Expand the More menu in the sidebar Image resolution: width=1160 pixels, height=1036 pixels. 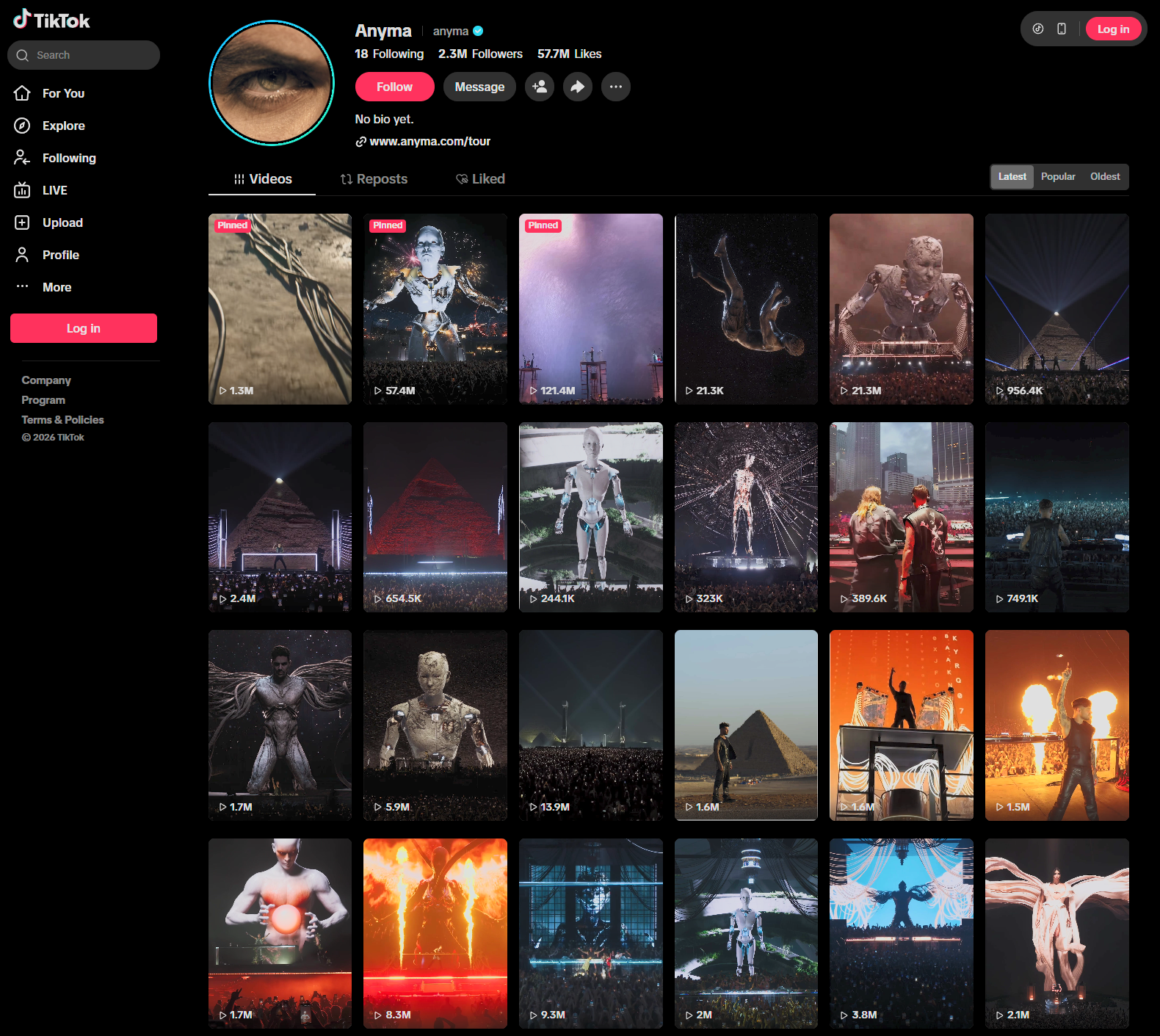[57, 287]
